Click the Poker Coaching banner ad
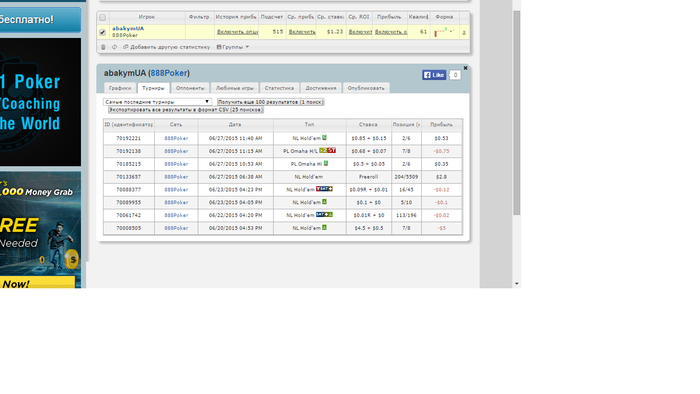This screenshot has height=394, width=700. (x=41, y=102)
